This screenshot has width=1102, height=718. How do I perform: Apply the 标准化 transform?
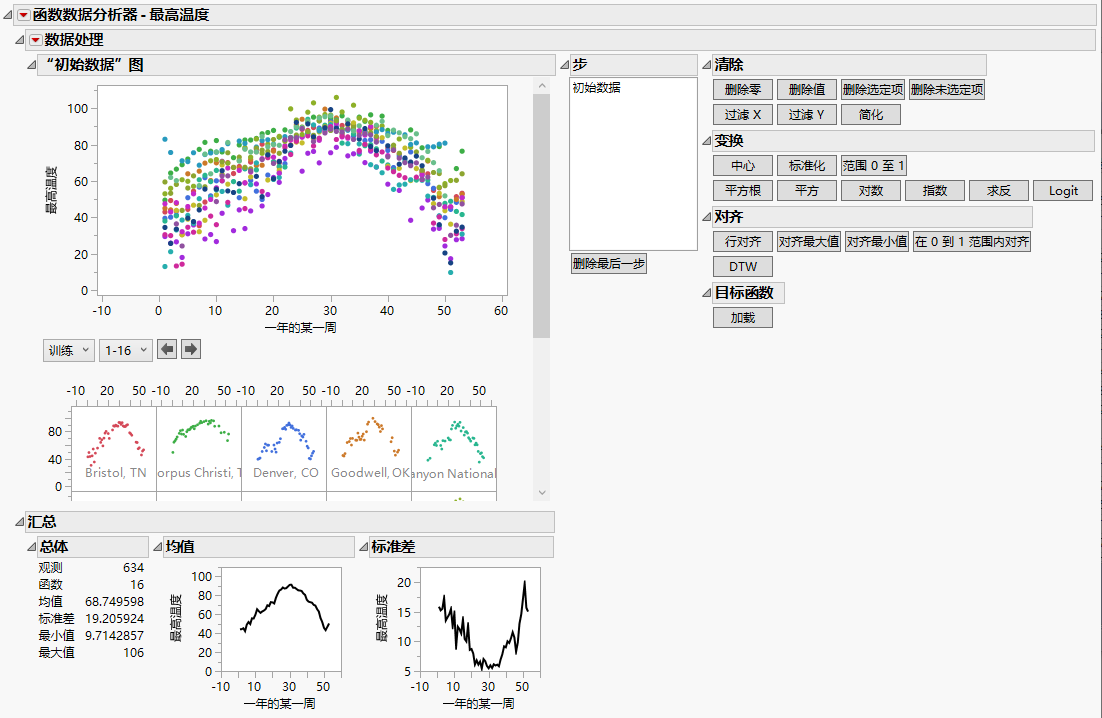click(806, 166)
